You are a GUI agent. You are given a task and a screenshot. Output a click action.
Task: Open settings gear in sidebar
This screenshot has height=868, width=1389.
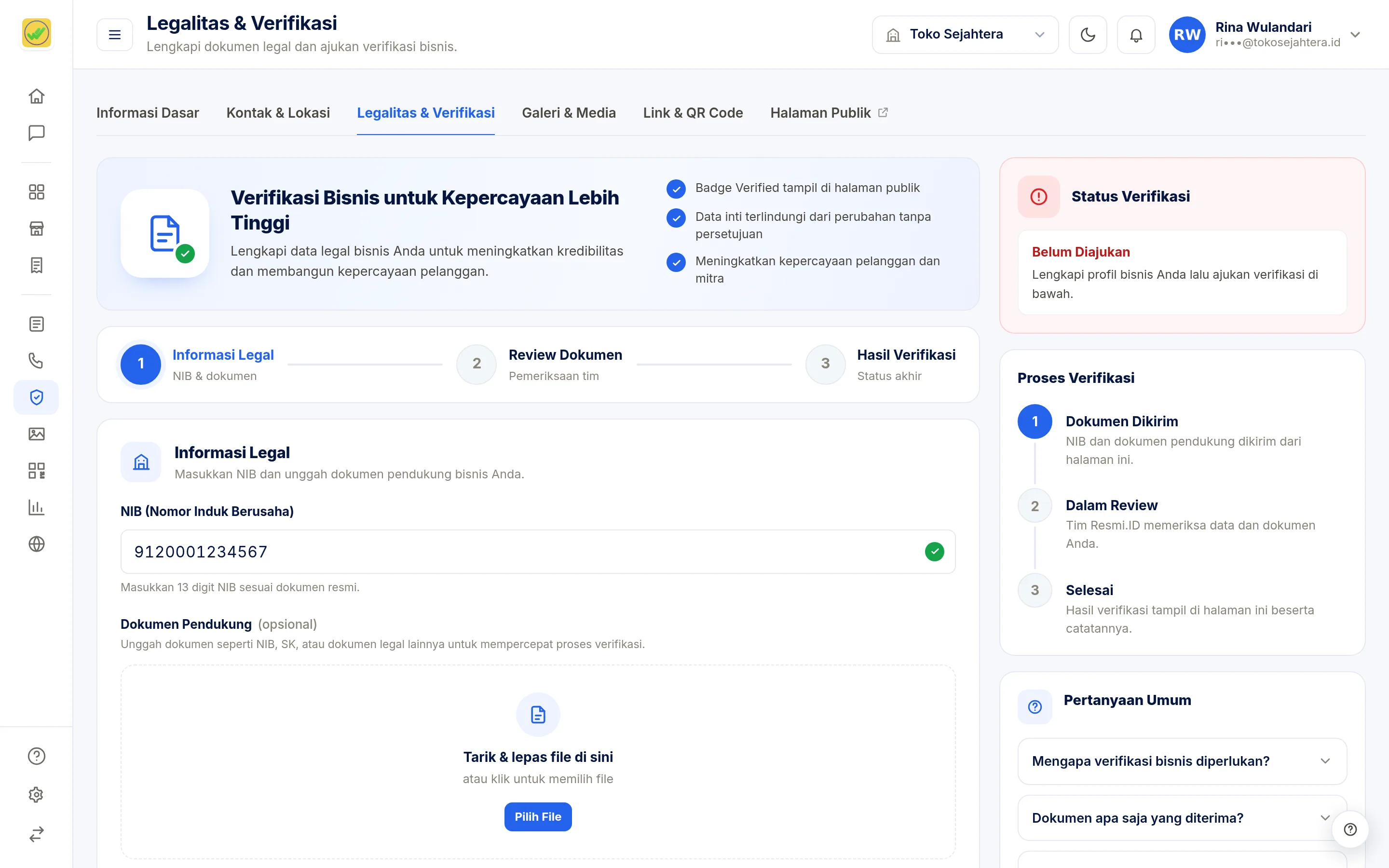point(36,795)
